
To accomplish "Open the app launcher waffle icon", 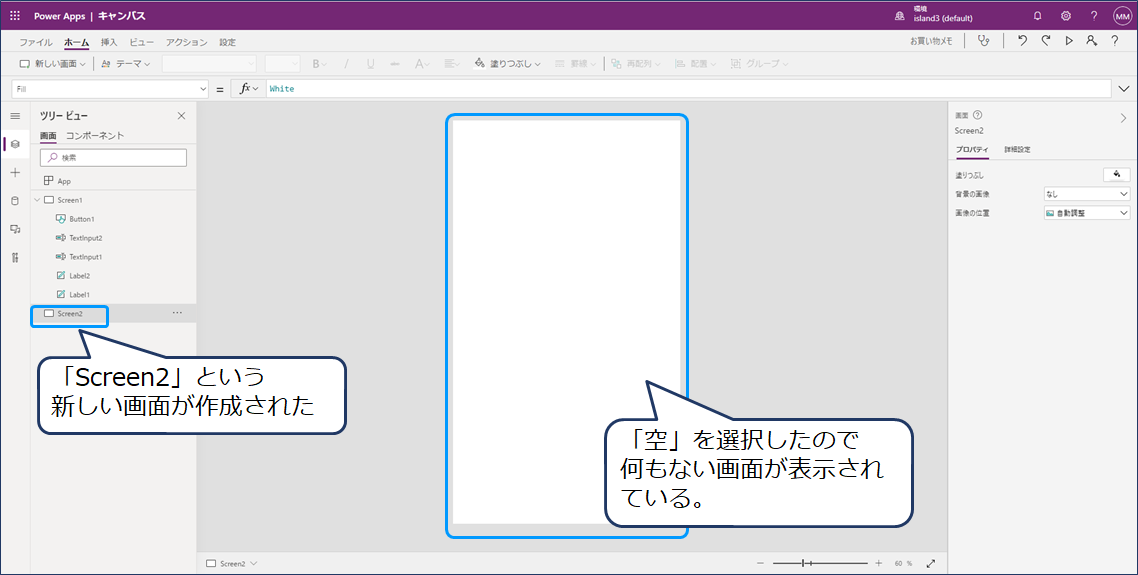I will pos(15,15).
